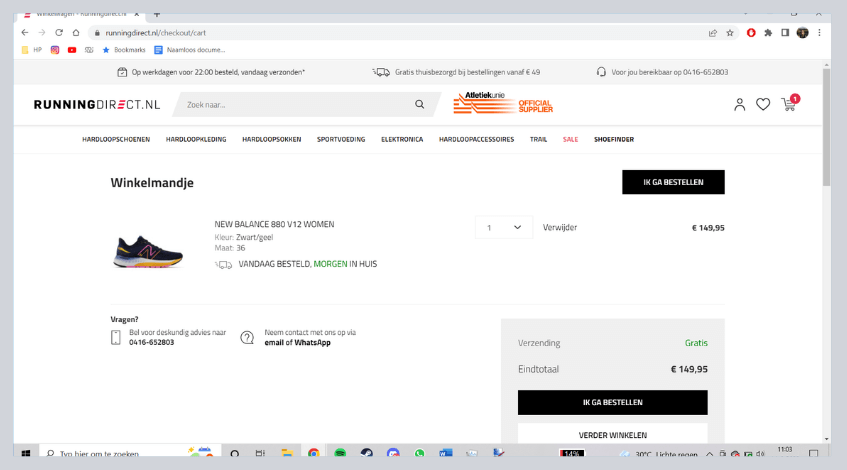Click the Verder winkelen button

[x=612, y=435]
